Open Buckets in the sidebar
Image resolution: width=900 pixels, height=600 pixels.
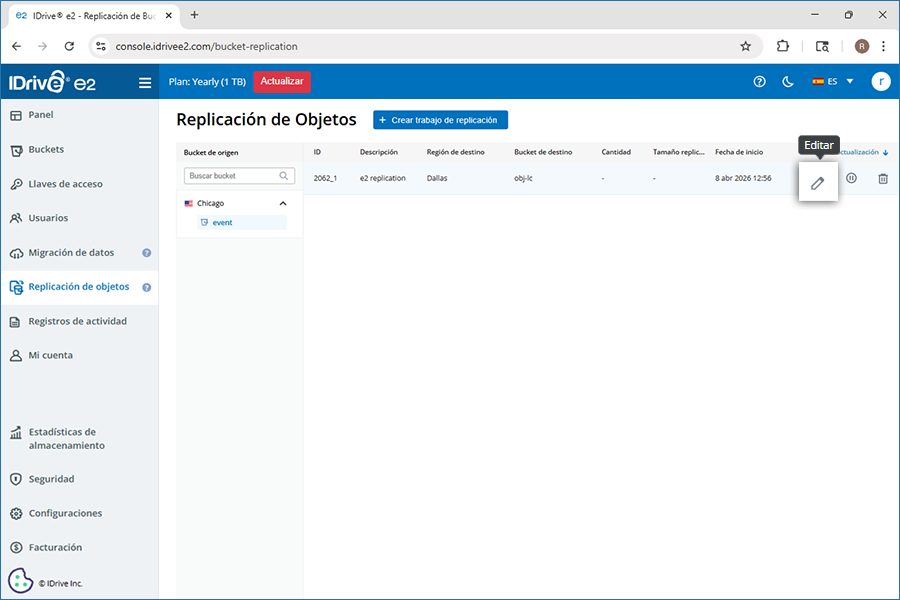click(46, 150)
